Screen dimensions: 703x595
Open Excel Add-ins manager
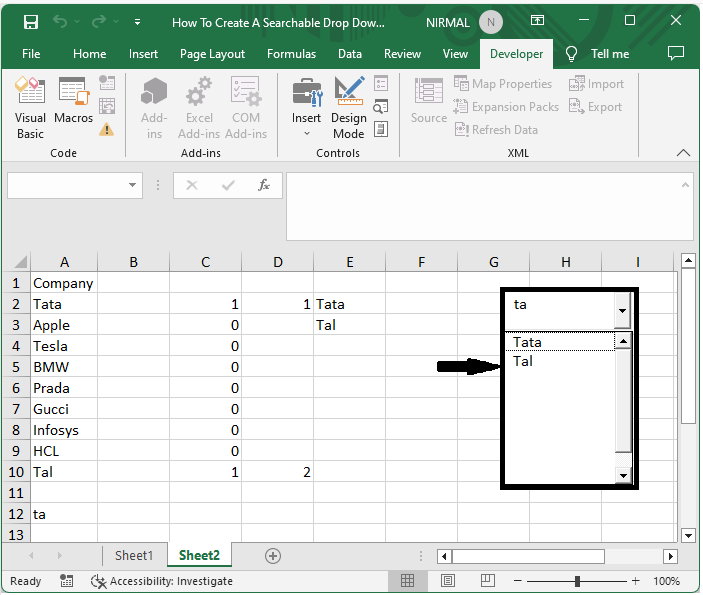tap(199, 108)
